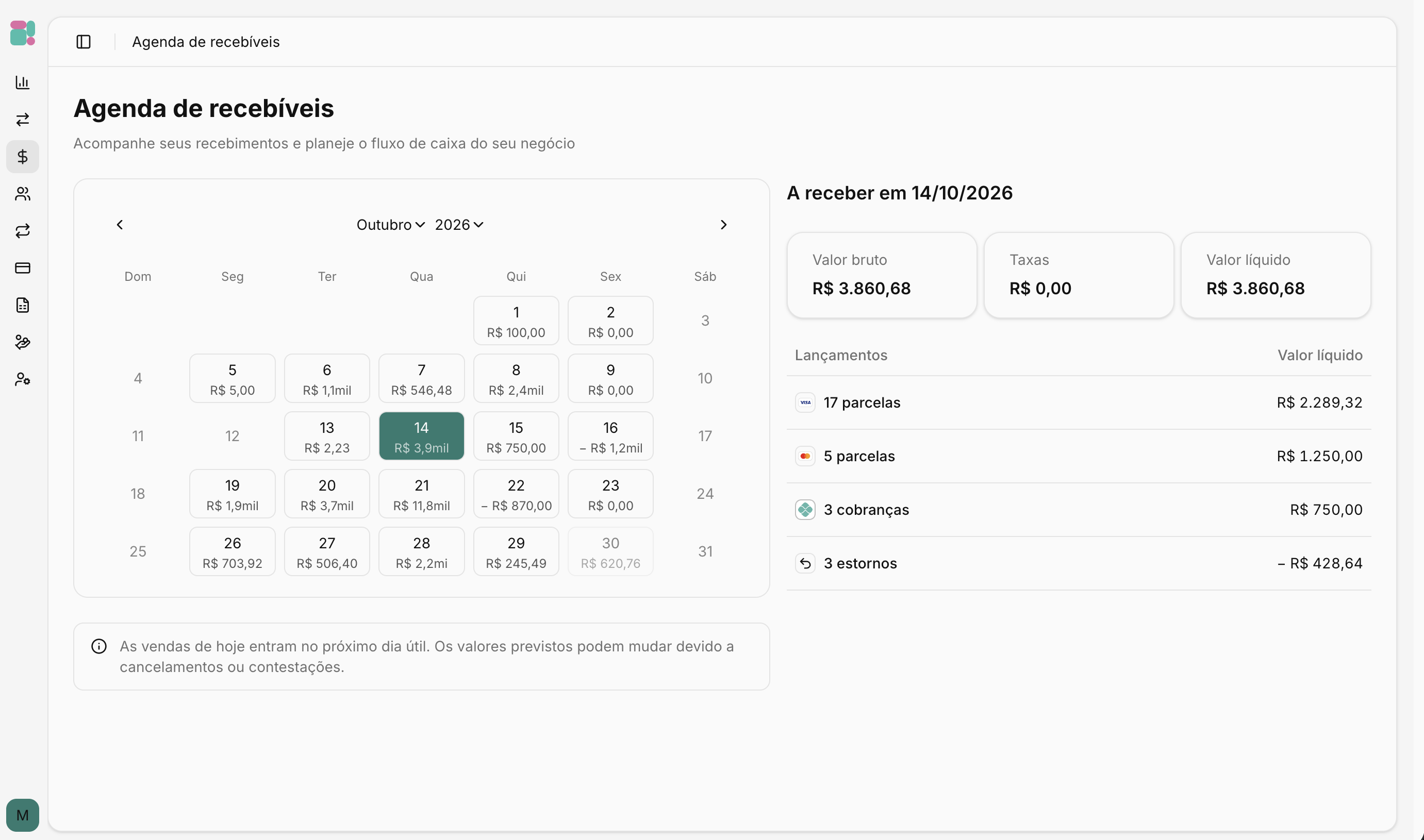The width and height of the screenshot is (1424, 840).
Task: Click the icon beside 3 cobranças
Action: pos(805,510)
